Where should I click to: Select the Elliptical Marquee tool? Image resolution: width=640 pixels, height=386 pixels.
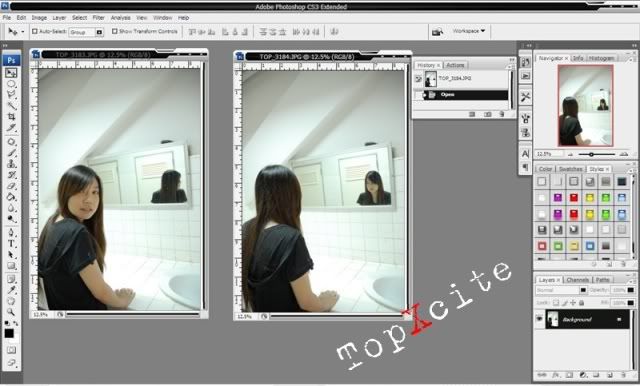(11, 84)
